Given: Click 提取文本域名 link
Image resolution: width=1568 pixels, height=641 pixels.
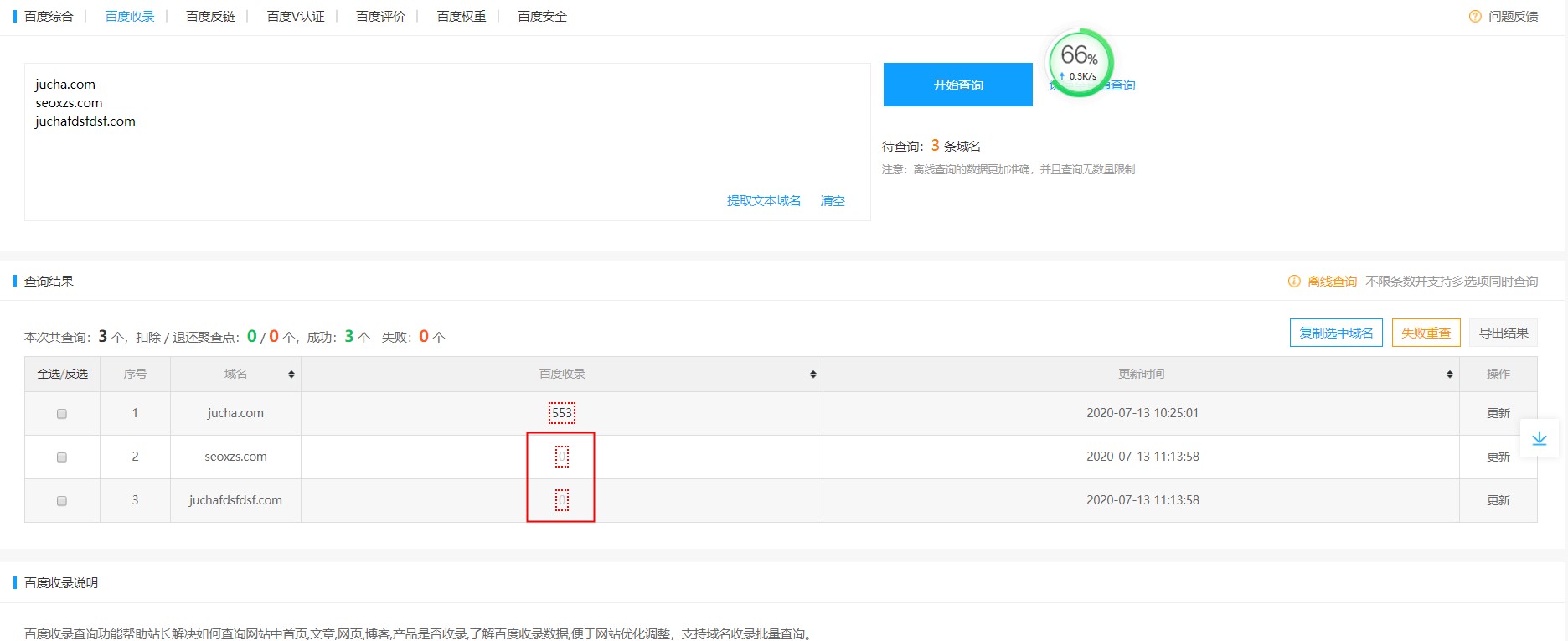Looking at the screenshot, I should tap(763, 201).
